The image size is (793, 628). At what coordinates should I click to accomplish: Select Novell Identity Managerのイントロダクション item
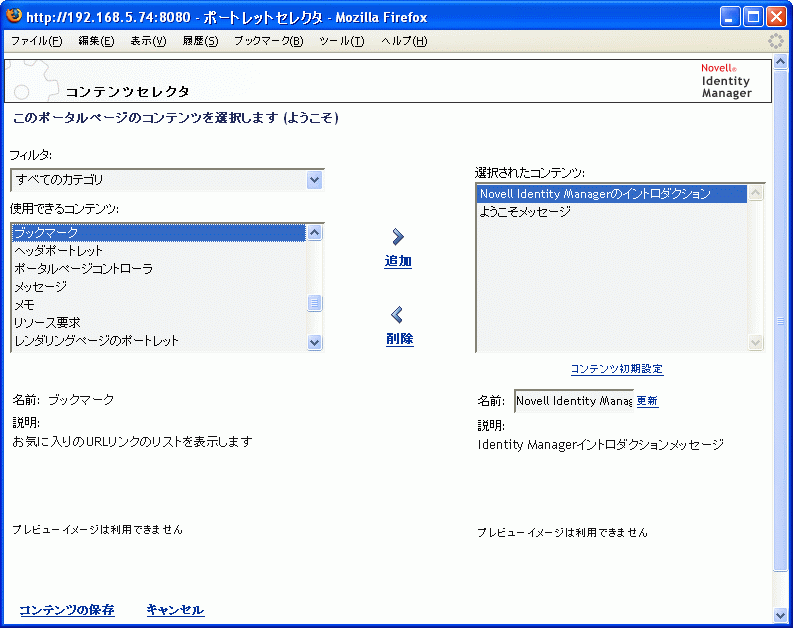pos(612,194)
